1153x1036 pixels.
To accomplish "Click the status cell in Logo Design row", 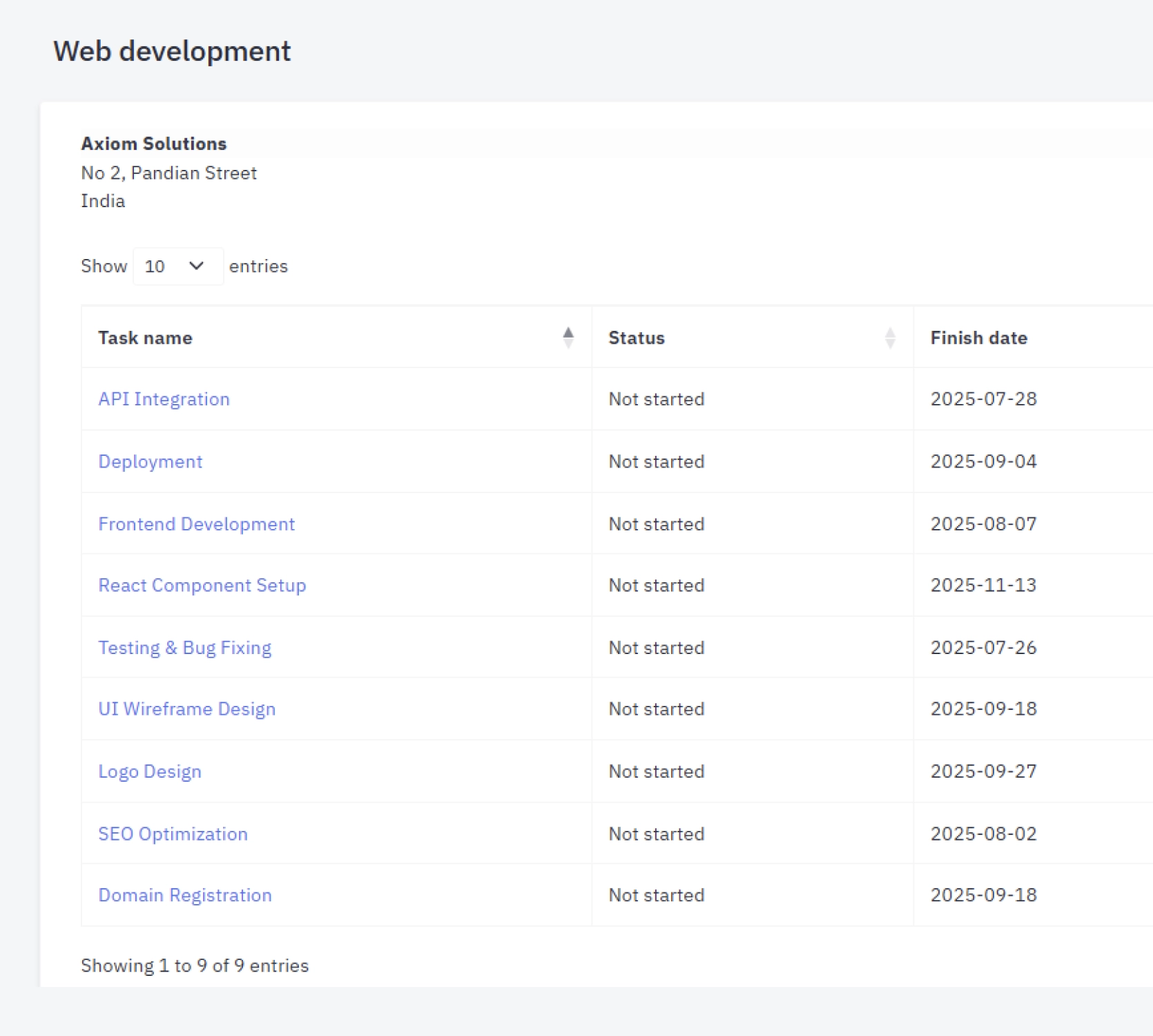I will coord(656,771).
